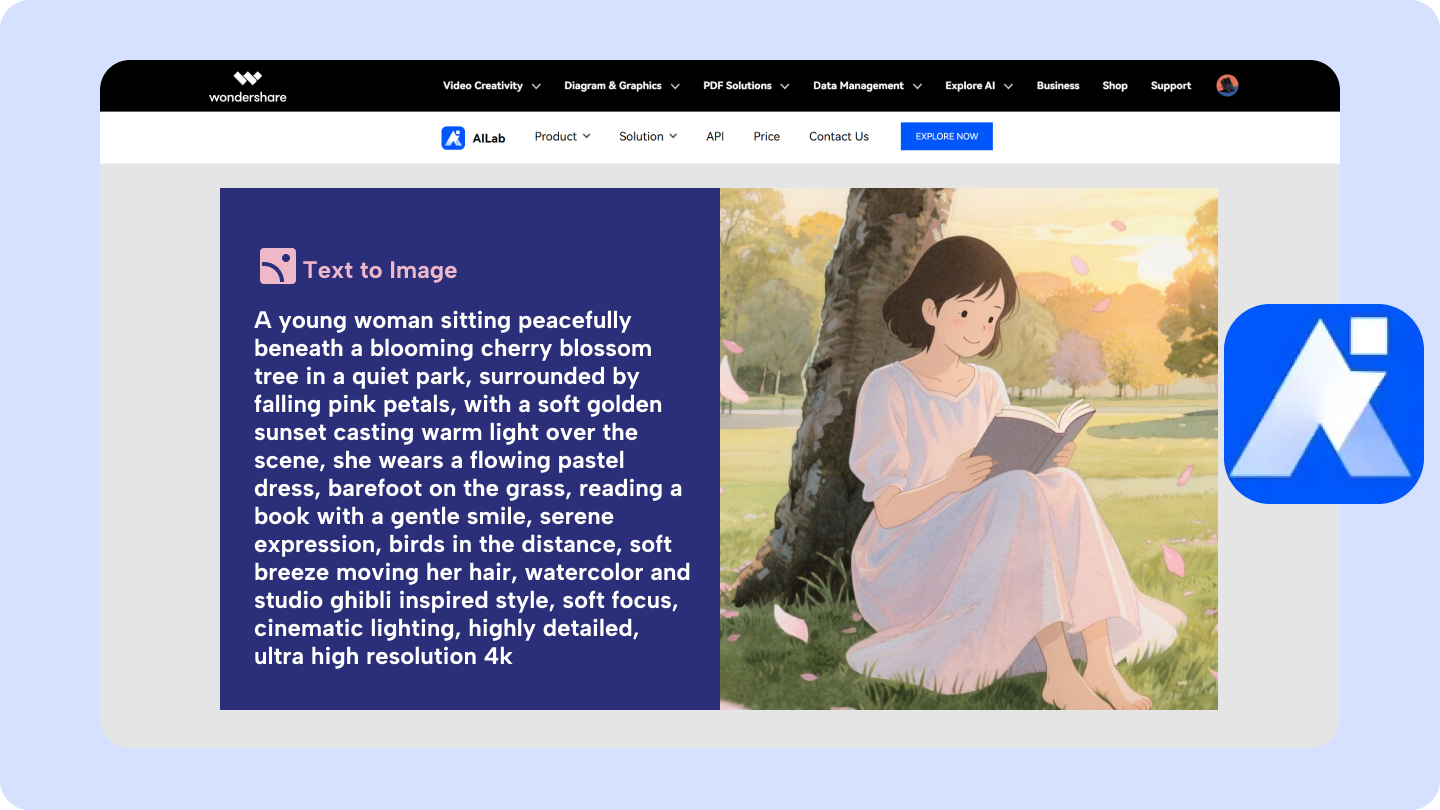
Task: Go to the Price page
Action: (x=766, y=136)
